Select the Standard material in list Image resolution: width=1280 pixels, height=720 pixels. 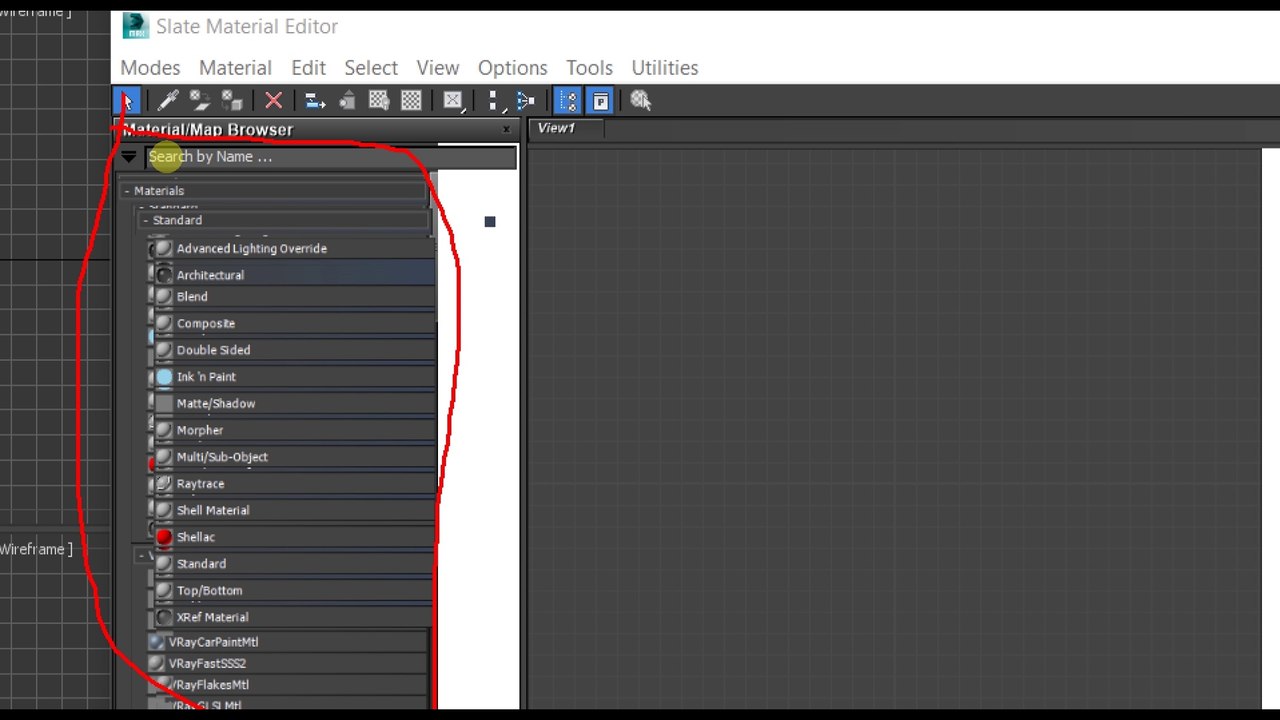tap(292, 564)
